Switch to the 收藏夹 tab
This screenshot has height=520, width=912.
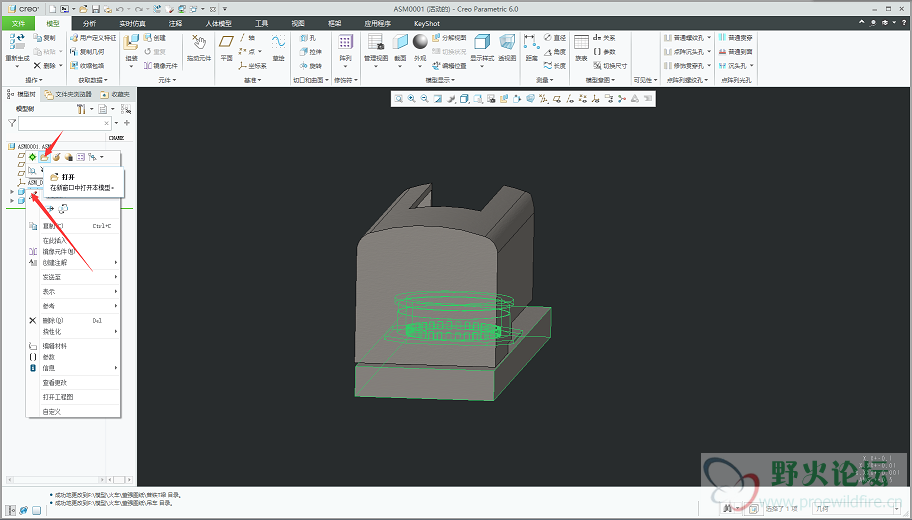click(x=116, y=94)
